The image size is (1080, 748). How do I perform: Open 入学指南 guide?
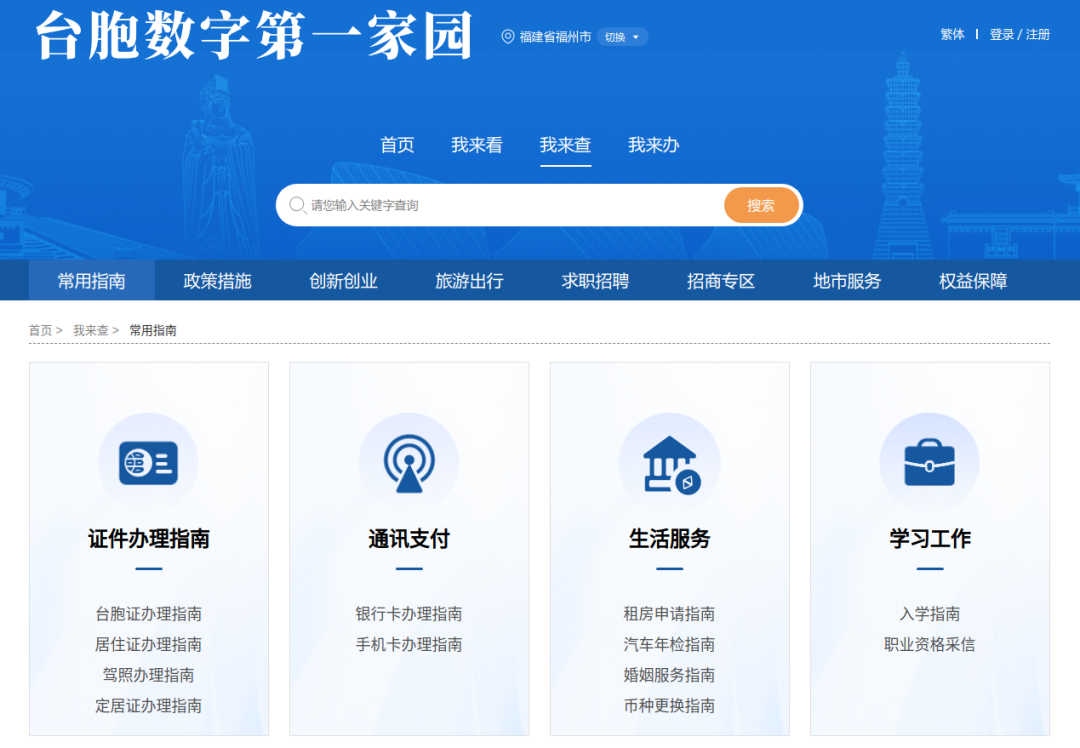(930, 614)
